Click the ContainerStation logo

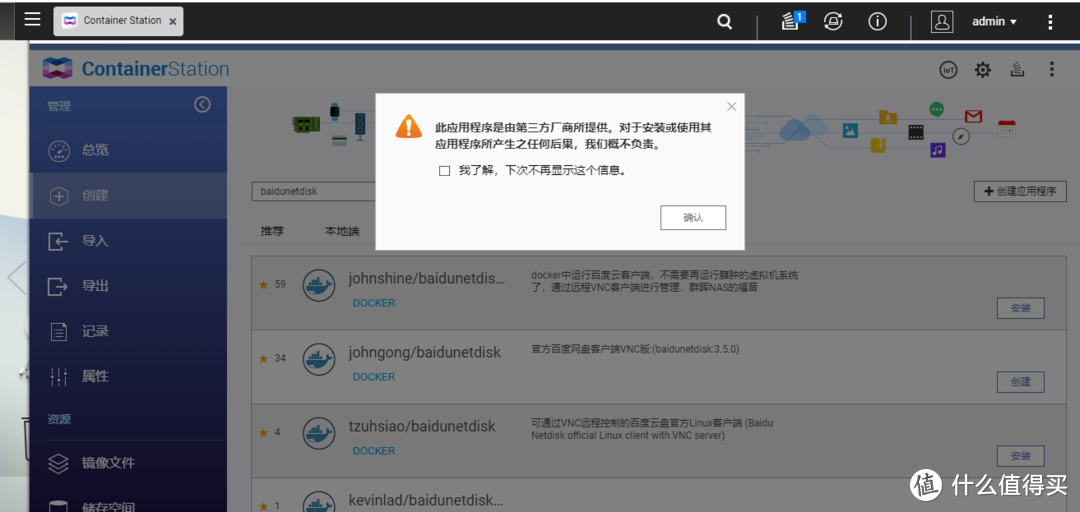coord(136,69)
